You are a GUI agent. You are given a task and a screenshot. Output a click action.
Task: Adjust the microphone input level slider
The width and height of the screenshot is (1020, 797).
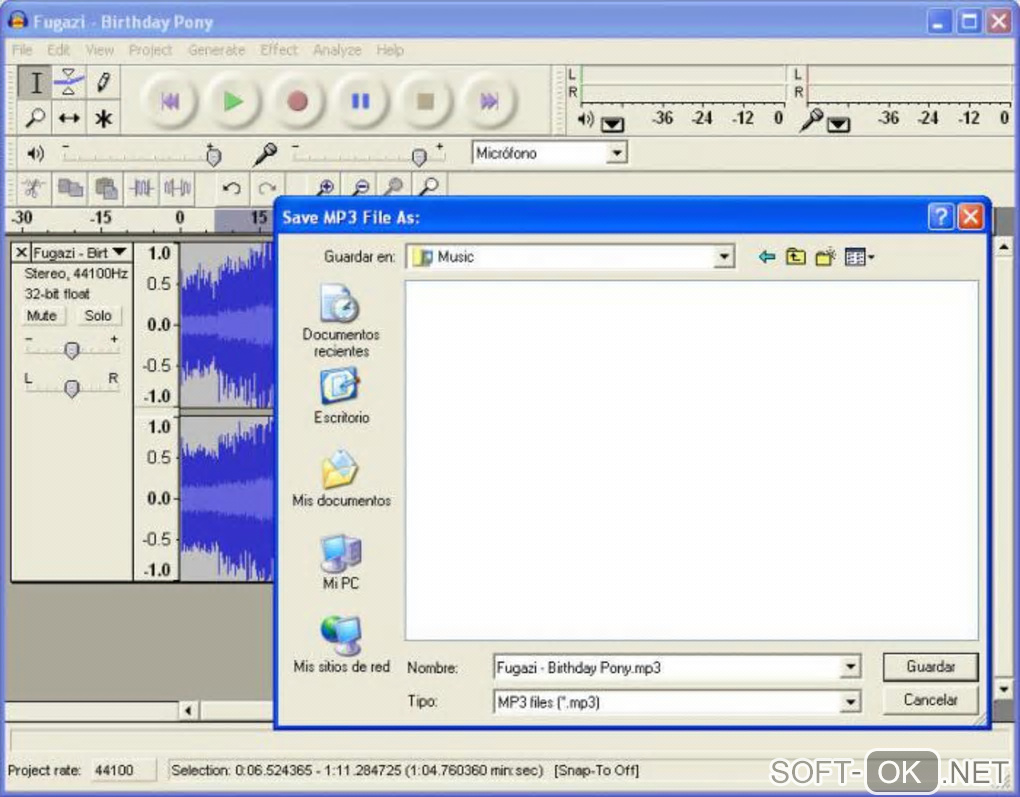coord(419,156)
